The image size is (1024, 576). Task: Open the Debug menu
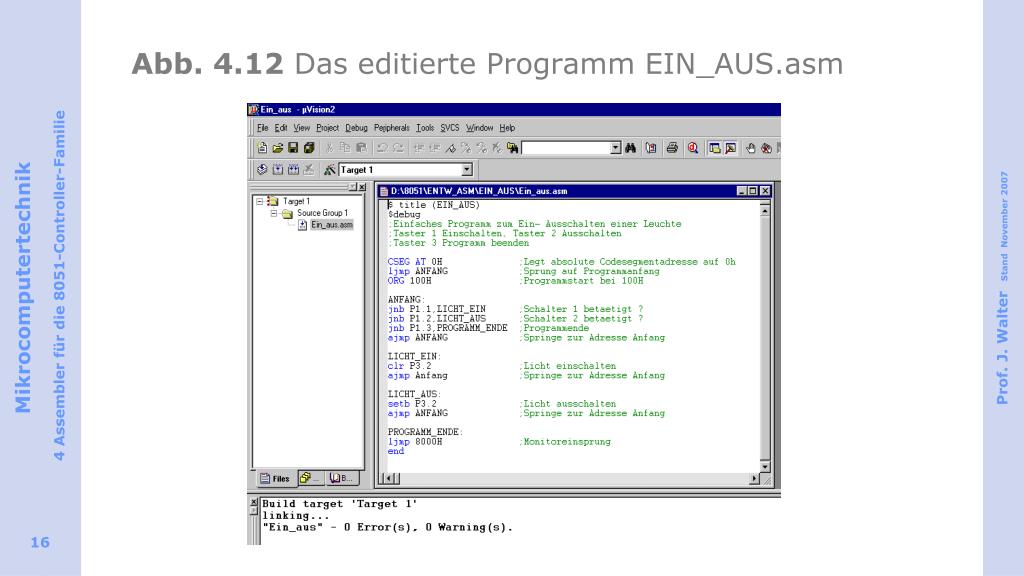pyautogui.click(x=357, y=128)
